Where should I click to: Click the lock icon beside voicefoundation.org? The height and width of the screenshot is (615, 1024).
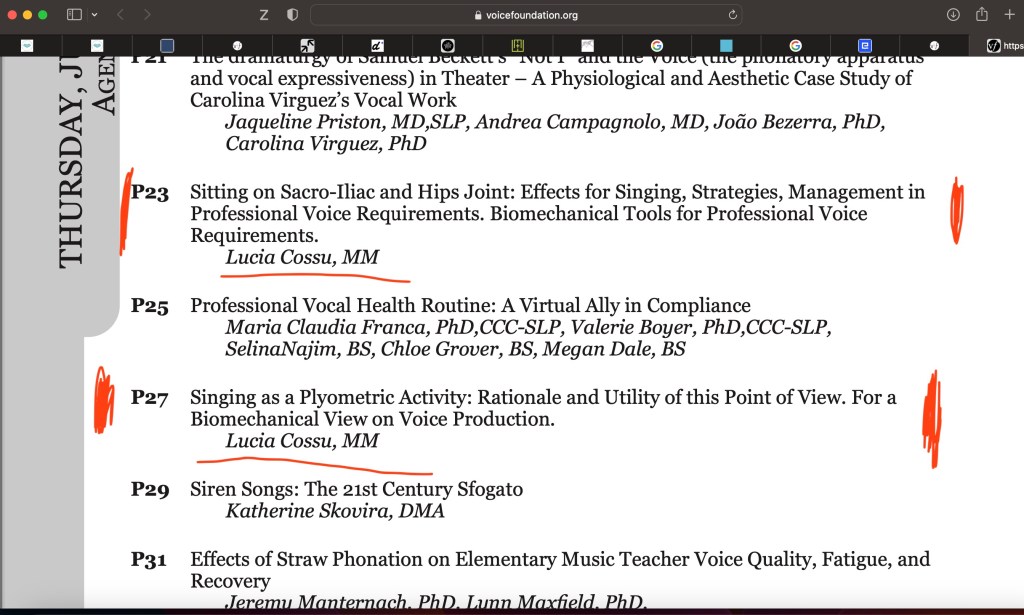tap(477, 15)
